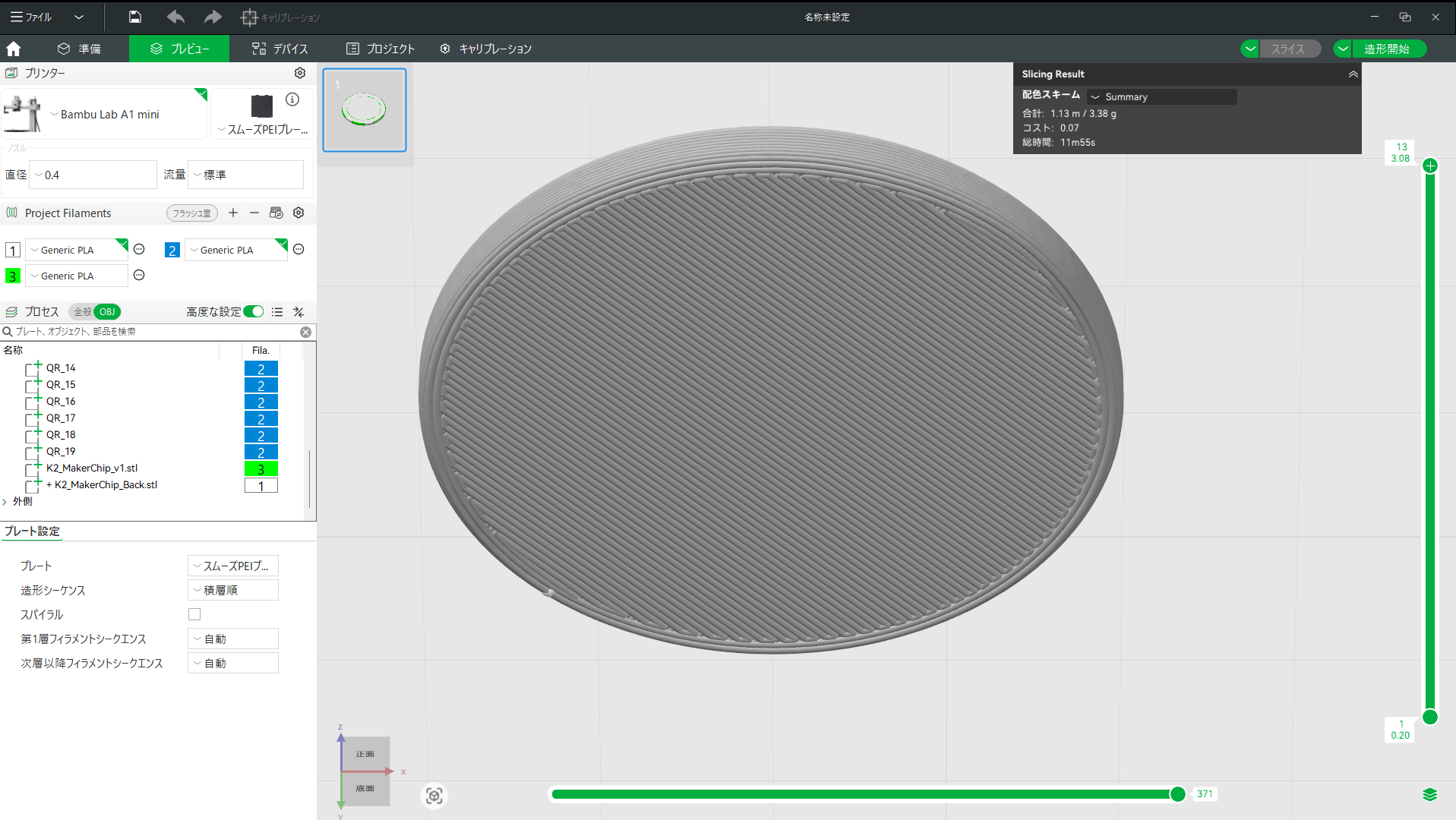
Task: Click compare presets icon in process
Action: click(298, 312)
